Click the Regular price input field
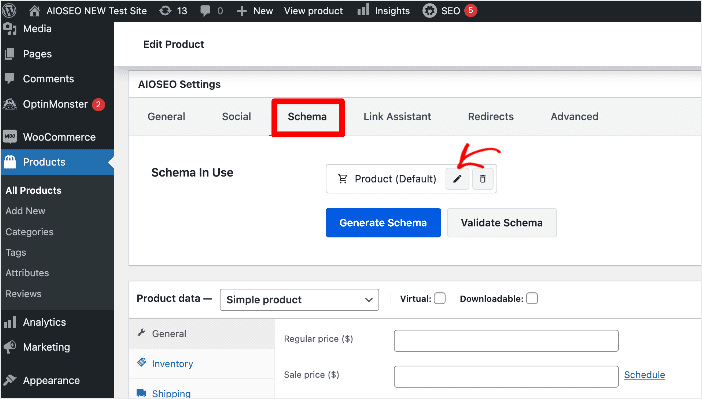The image size is (702, 399). [506, 341]
